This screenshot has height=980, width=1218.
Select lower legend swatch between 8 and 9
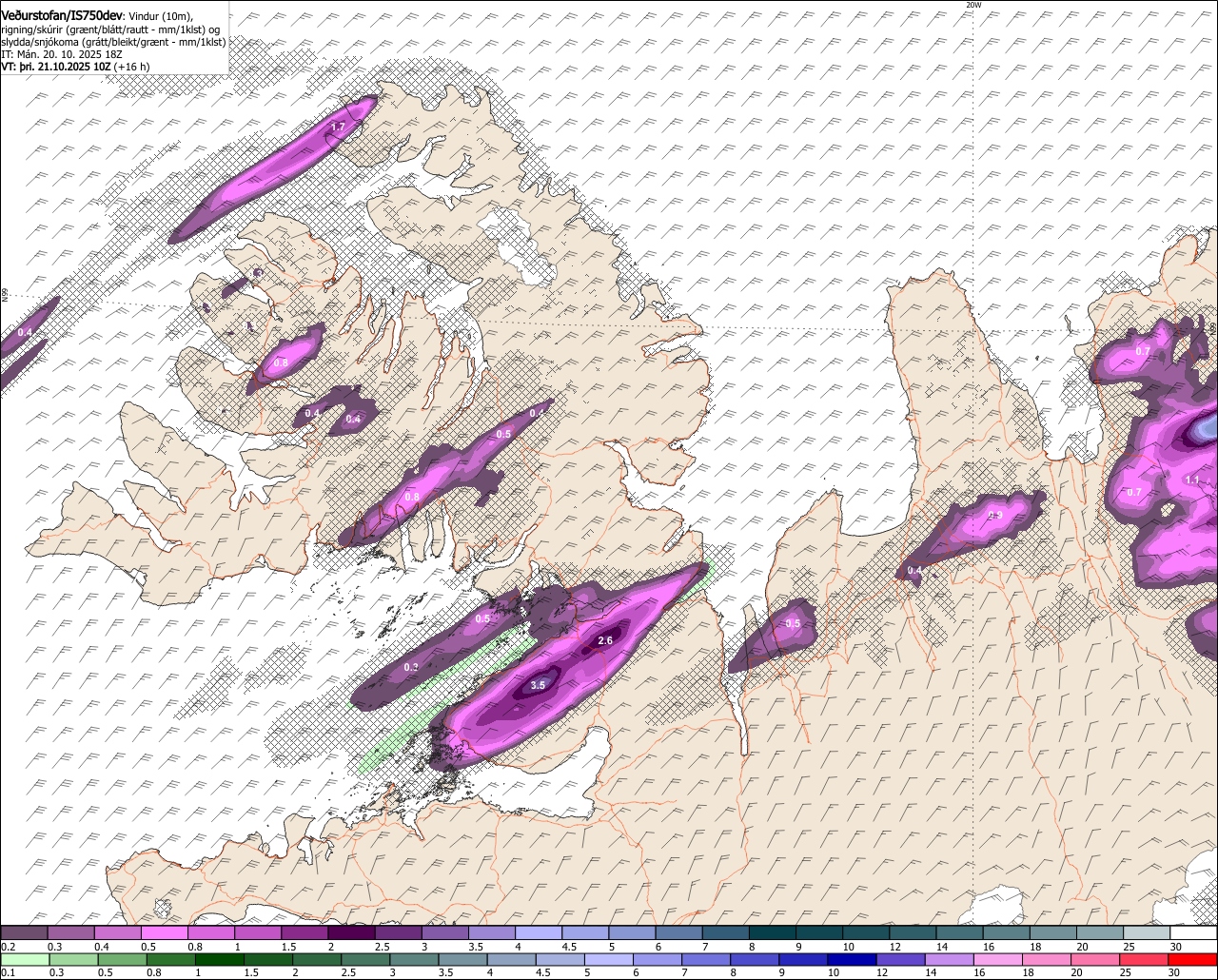tap(754, 960)
